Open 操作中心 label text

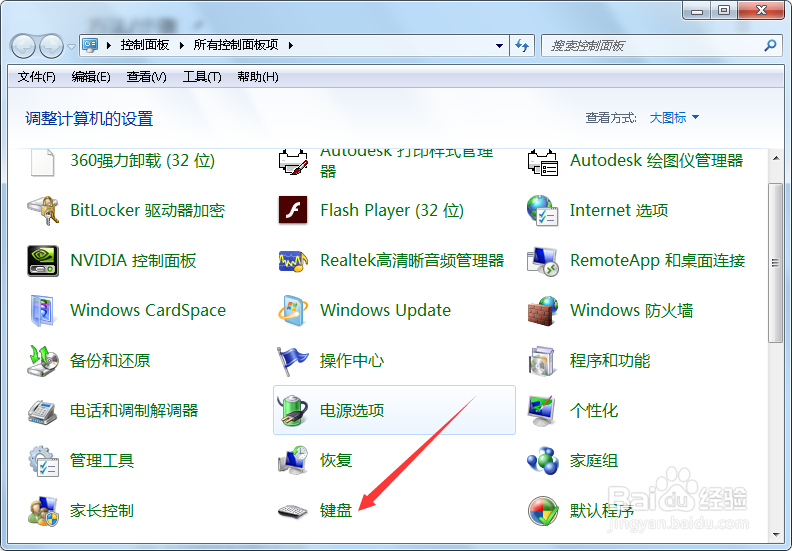pos(352,360)
